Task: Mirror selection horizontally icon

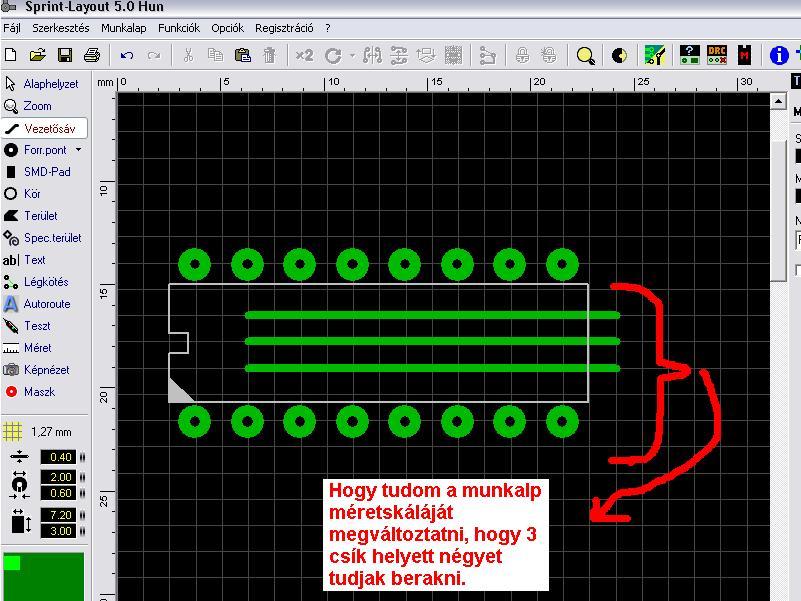Action: [372, 55]
